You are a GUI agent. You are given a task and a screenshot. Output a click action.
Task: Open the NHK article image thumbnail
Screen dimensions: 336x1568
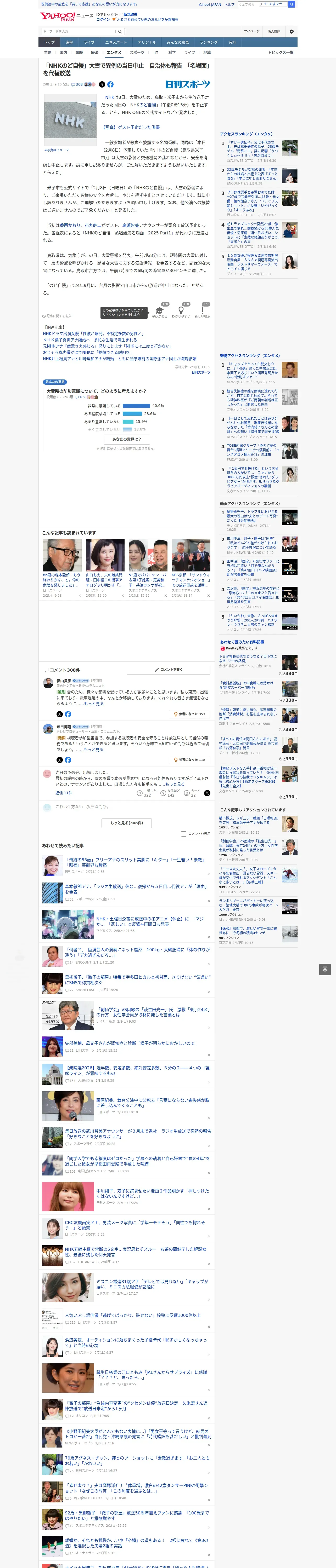click(71, 120)
